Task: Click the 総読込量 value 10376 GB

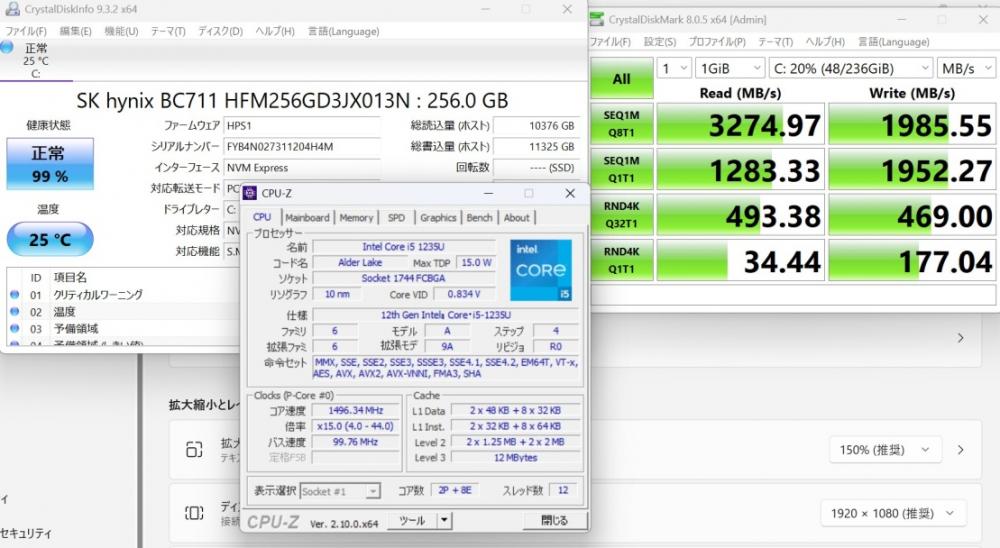Action: [536, 126]
